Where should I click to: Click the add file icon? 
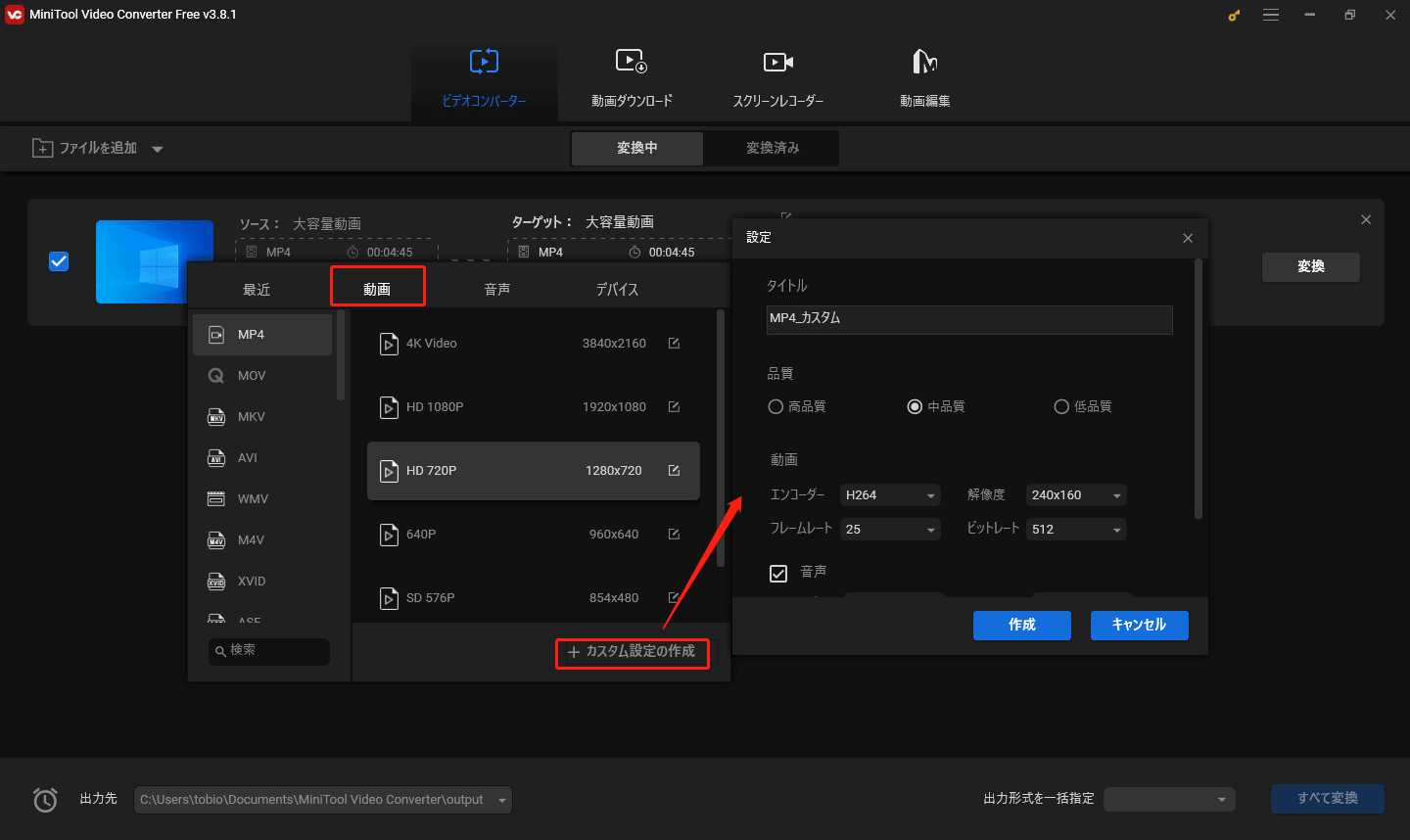click(x=43, y=148)
